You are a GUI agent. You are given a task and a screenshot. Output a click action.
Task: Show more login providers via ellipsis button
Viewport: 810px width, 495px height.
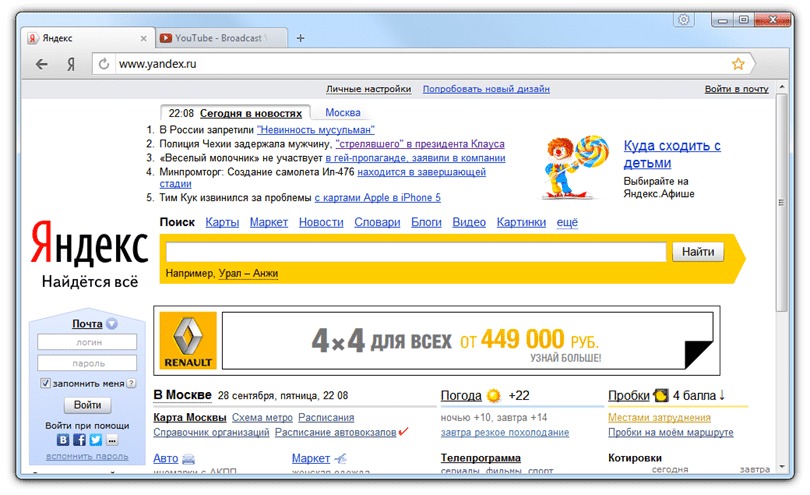pos(112,439)
